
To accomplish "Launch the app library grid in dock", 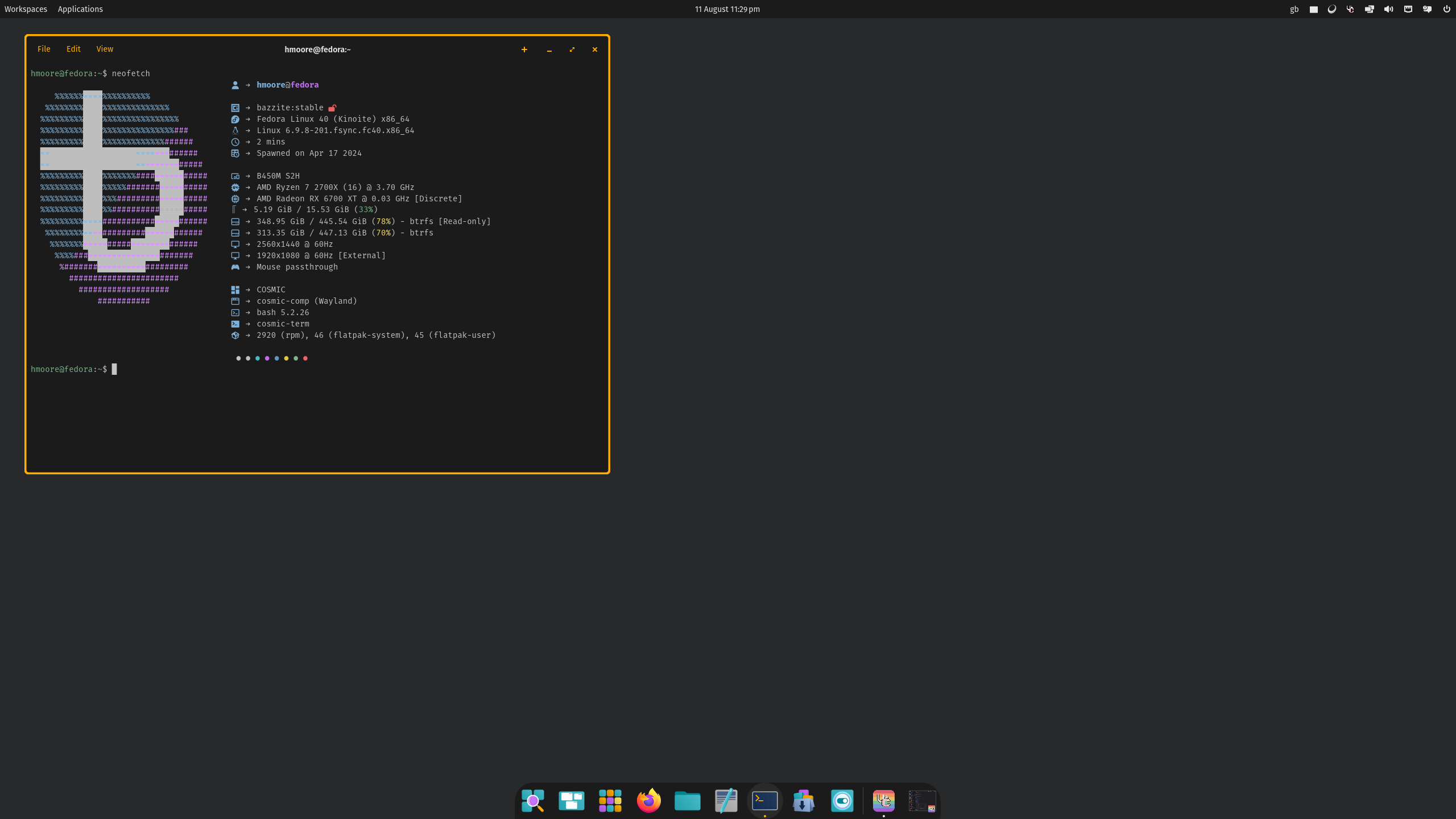I will click(x=610, y=801).
